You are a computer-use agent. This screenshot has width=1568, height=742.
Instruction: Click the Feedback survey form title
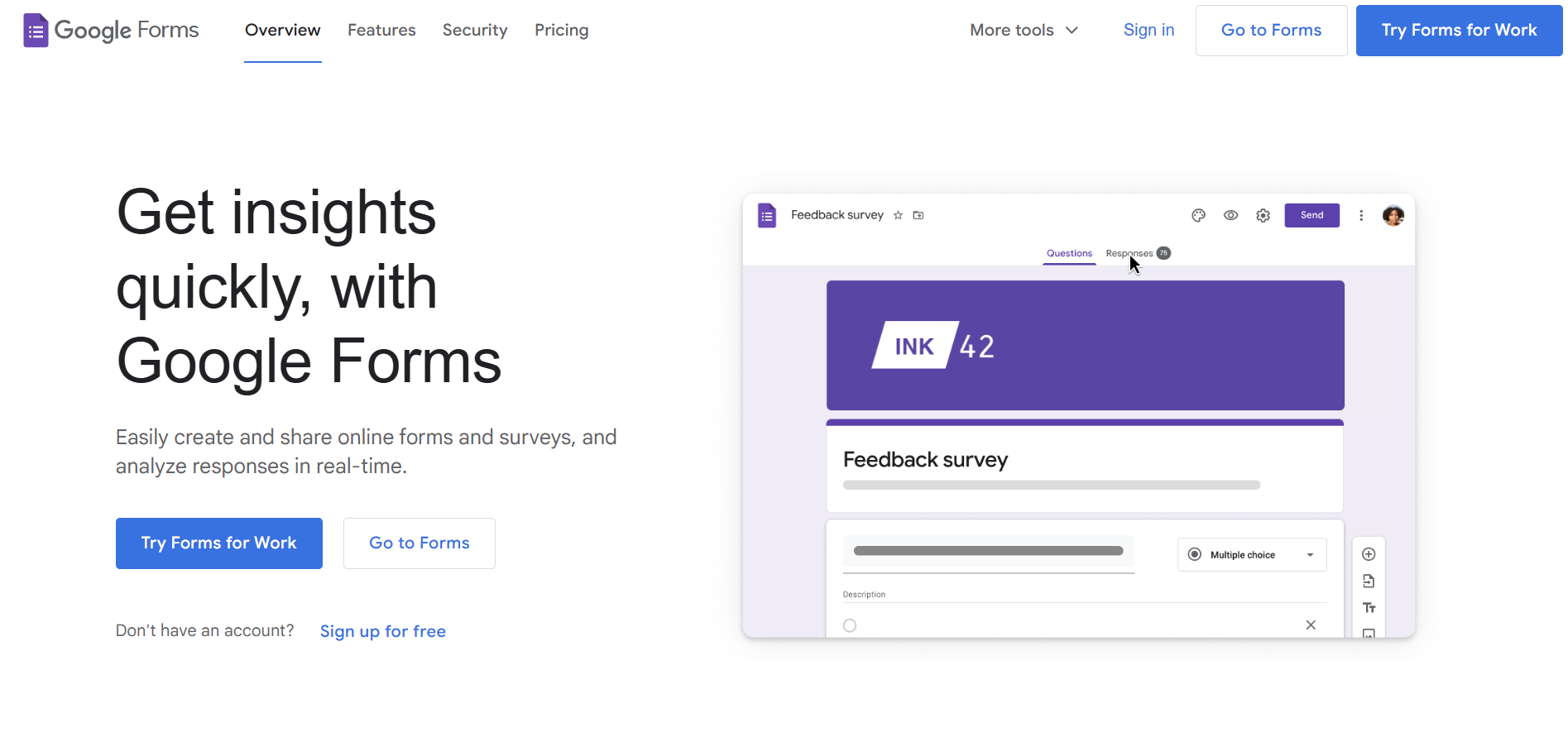[925, 459]
